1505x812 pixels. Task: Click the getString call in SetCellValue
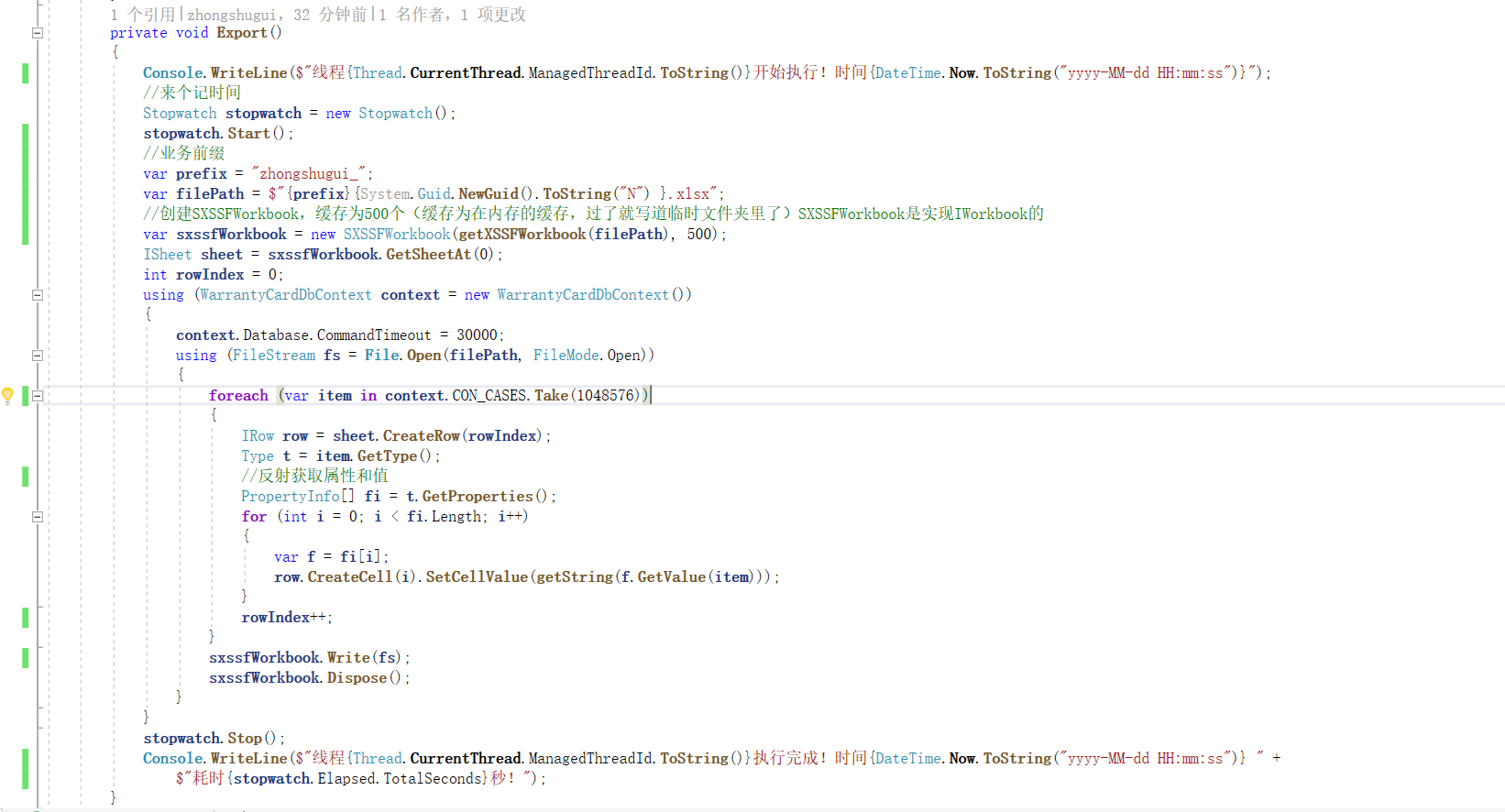(574, 577)
